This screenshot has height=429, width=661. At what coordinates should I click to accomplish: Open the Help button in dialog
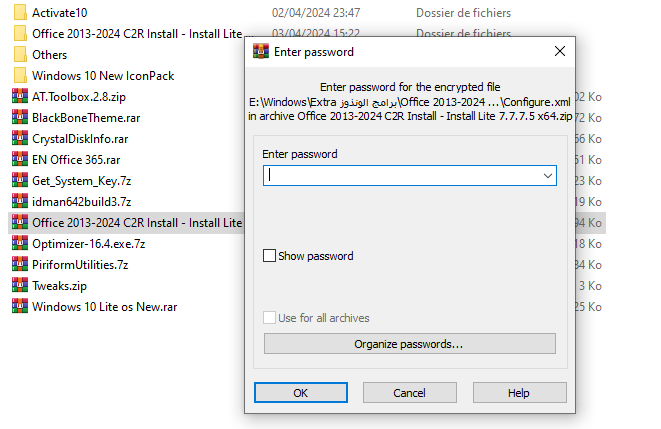coord(519,393)
